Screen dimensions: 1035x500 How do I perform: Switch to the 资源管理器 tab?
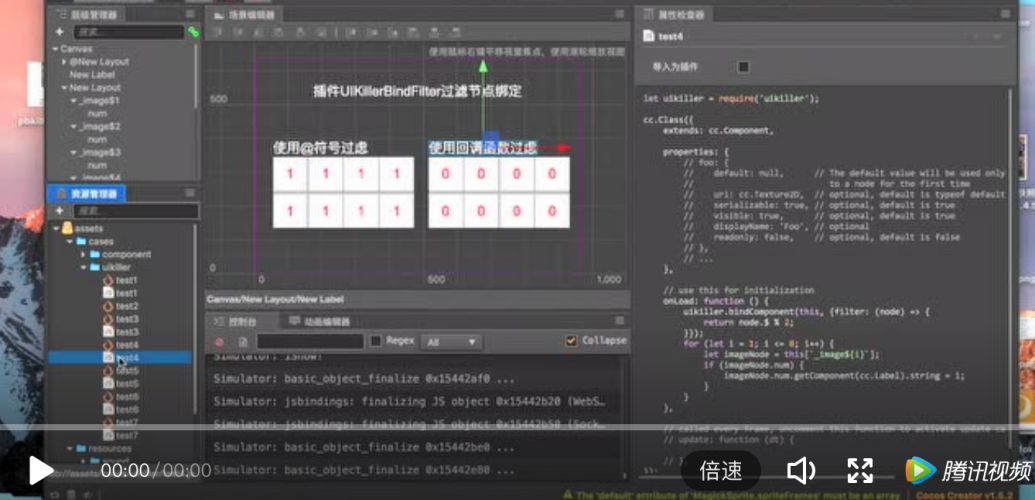click(88, 194)
